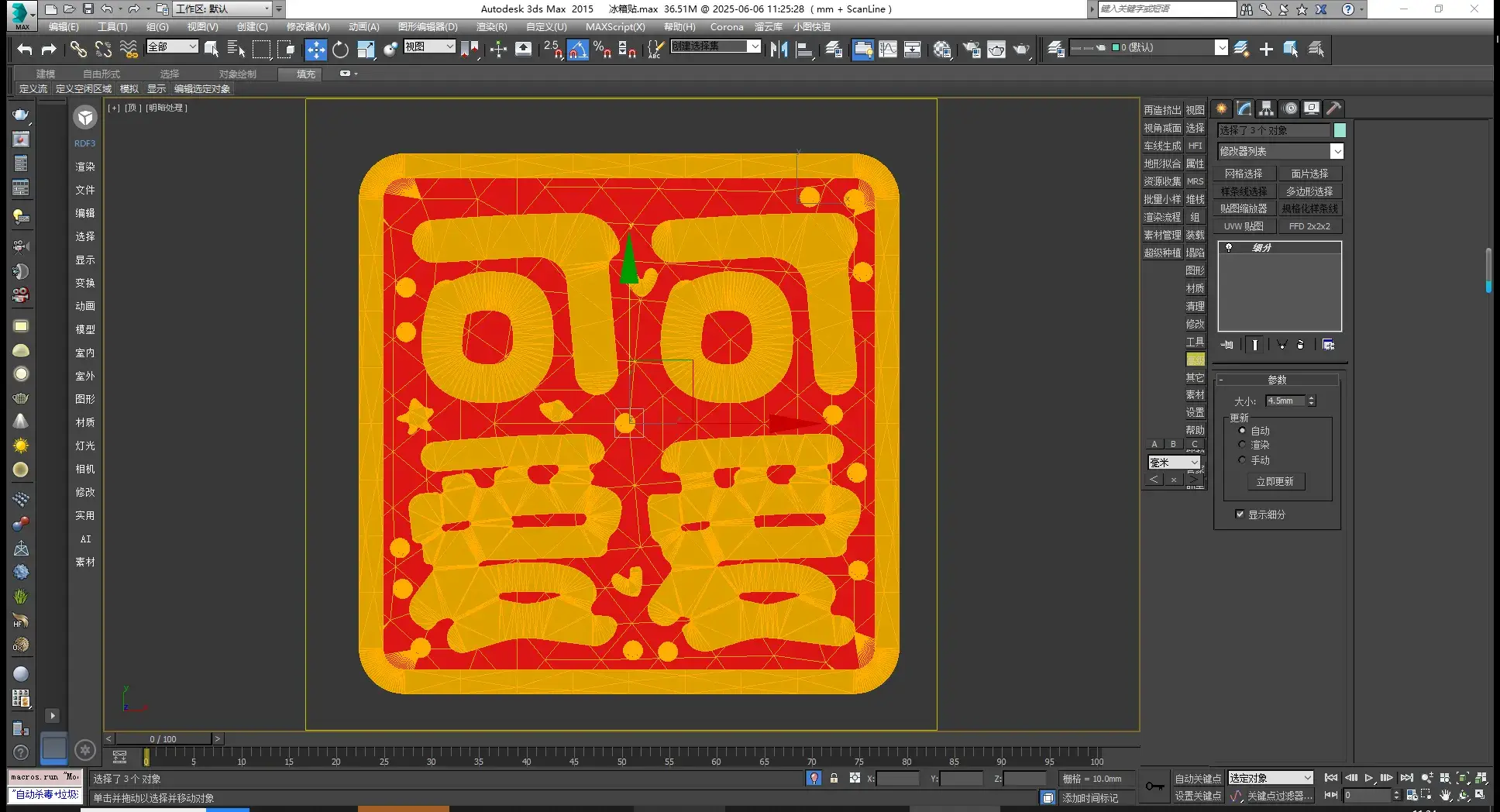Activate the Select and Link chain tool

(78, 50)
